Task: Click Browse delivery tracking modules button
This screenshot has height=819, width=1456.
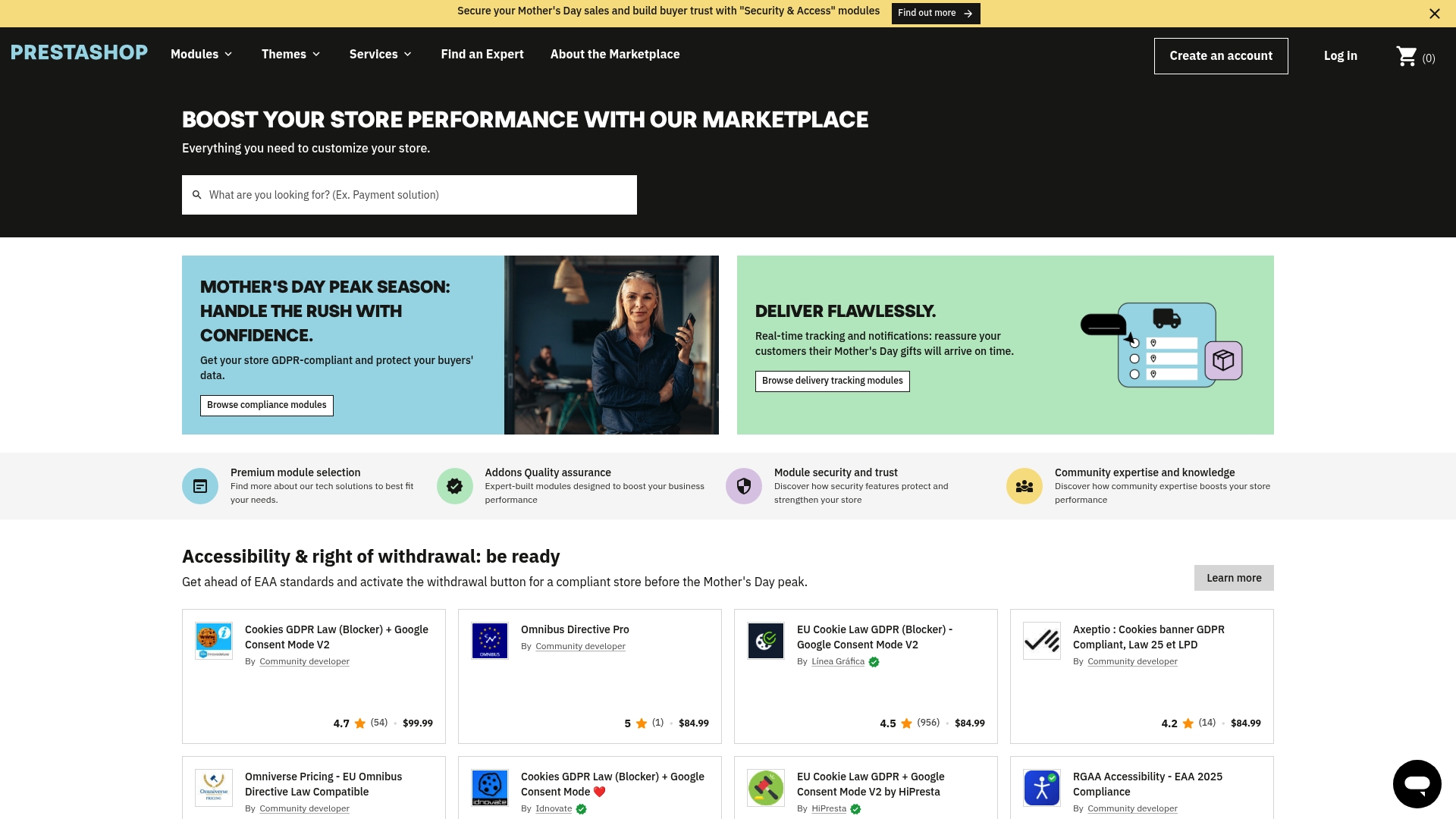Action: (833, 381)
